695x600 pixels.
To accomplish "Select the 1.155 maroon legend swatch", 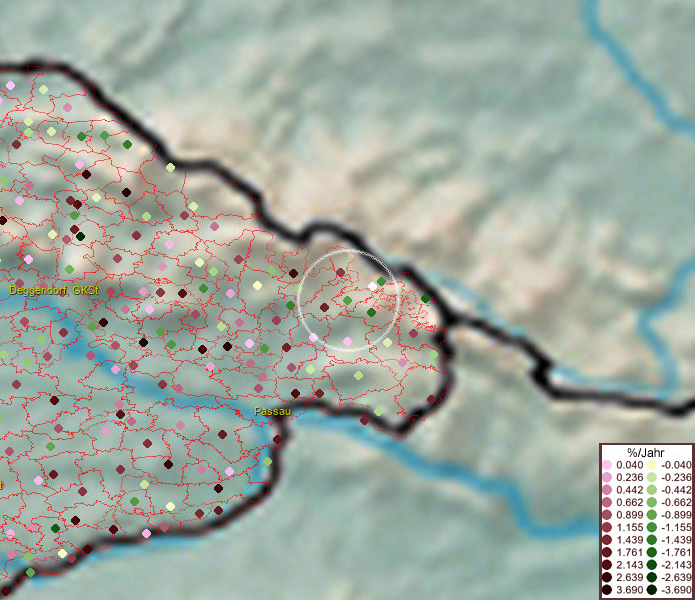I will pos(607,527).
